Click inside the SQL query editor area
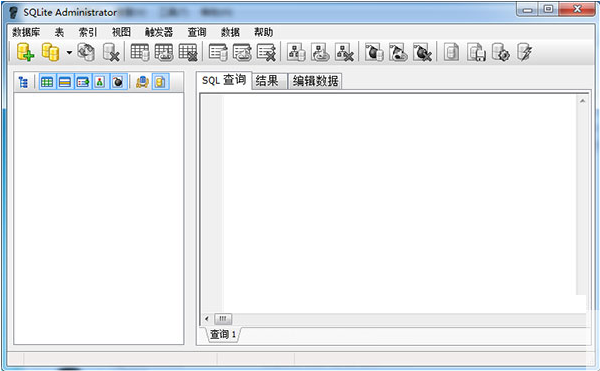This screenshot has width=600, height=371. [399, 203]
